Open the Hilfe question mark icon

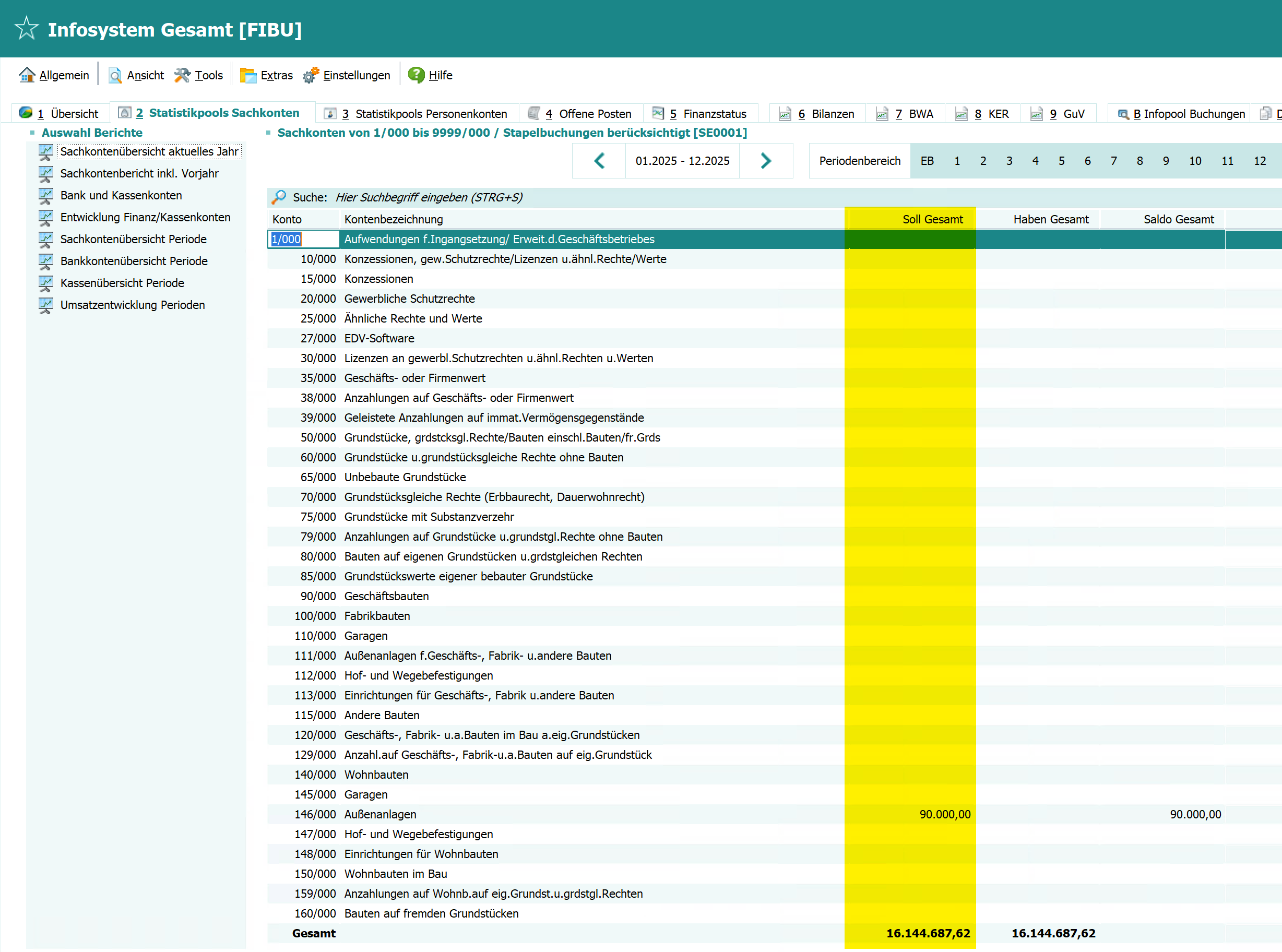pyautogui.click(x=416, y=75)
